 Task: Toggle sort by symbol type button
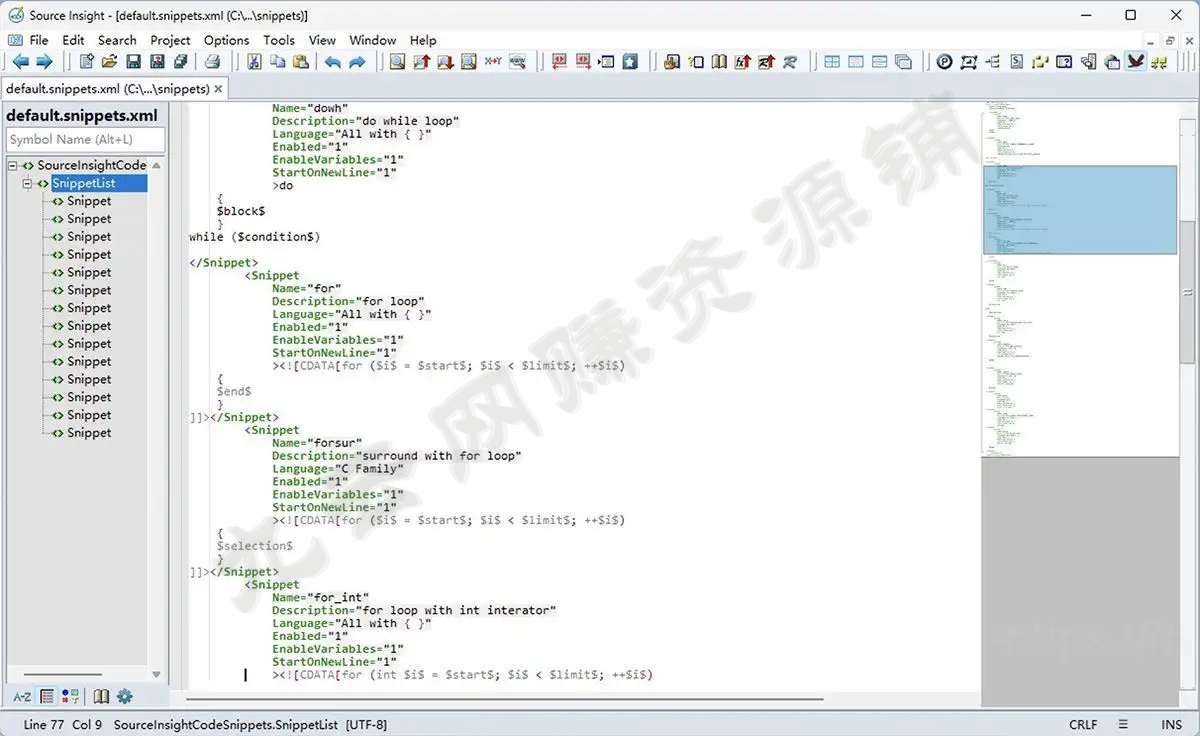pyautogui.click(x=70, y=697)
